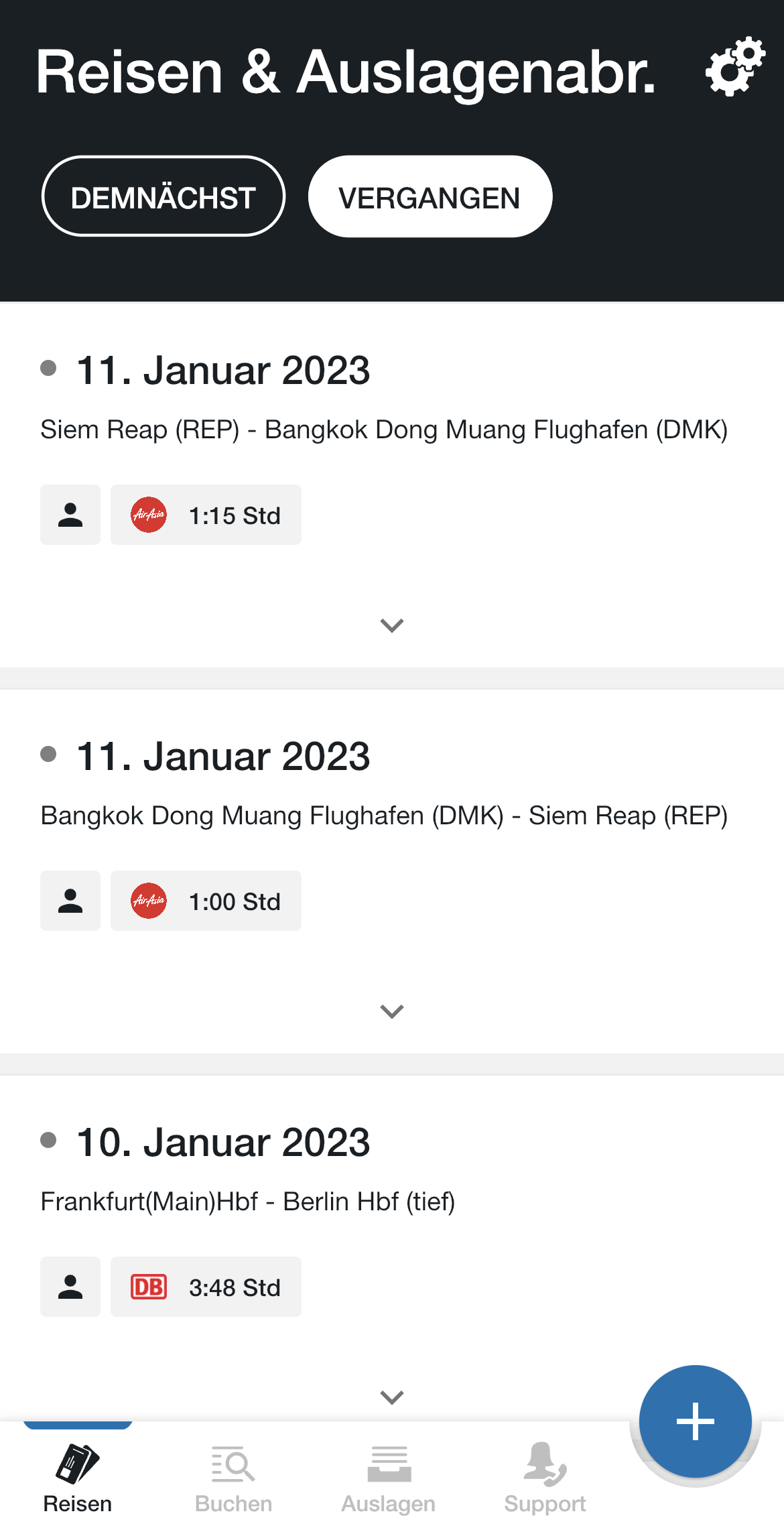Expand the Siem Reap to Bangkok trip chevron
The width and height of the screenshot is (784, 1534).
392,625
